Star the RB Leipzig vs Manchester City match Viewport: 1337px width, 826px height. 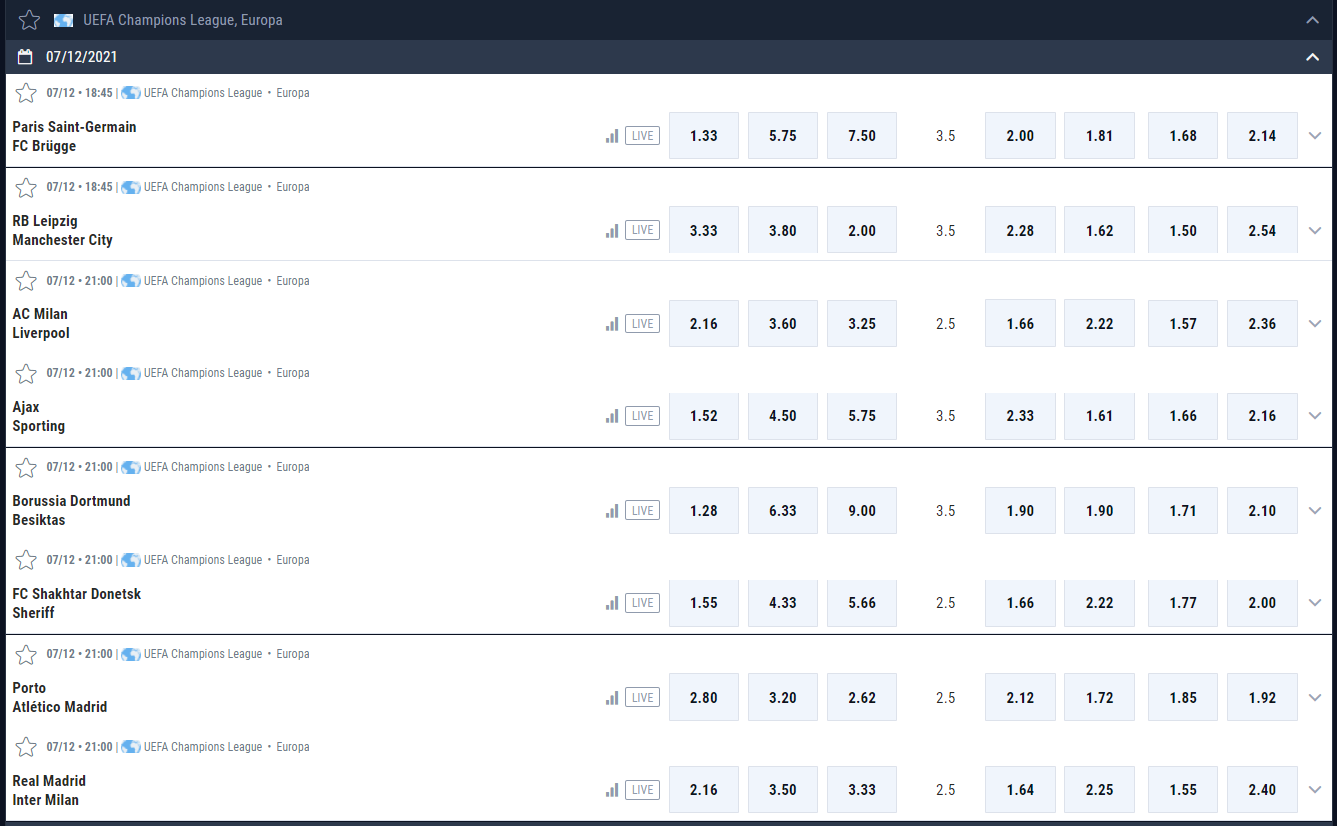coord(27,187)
